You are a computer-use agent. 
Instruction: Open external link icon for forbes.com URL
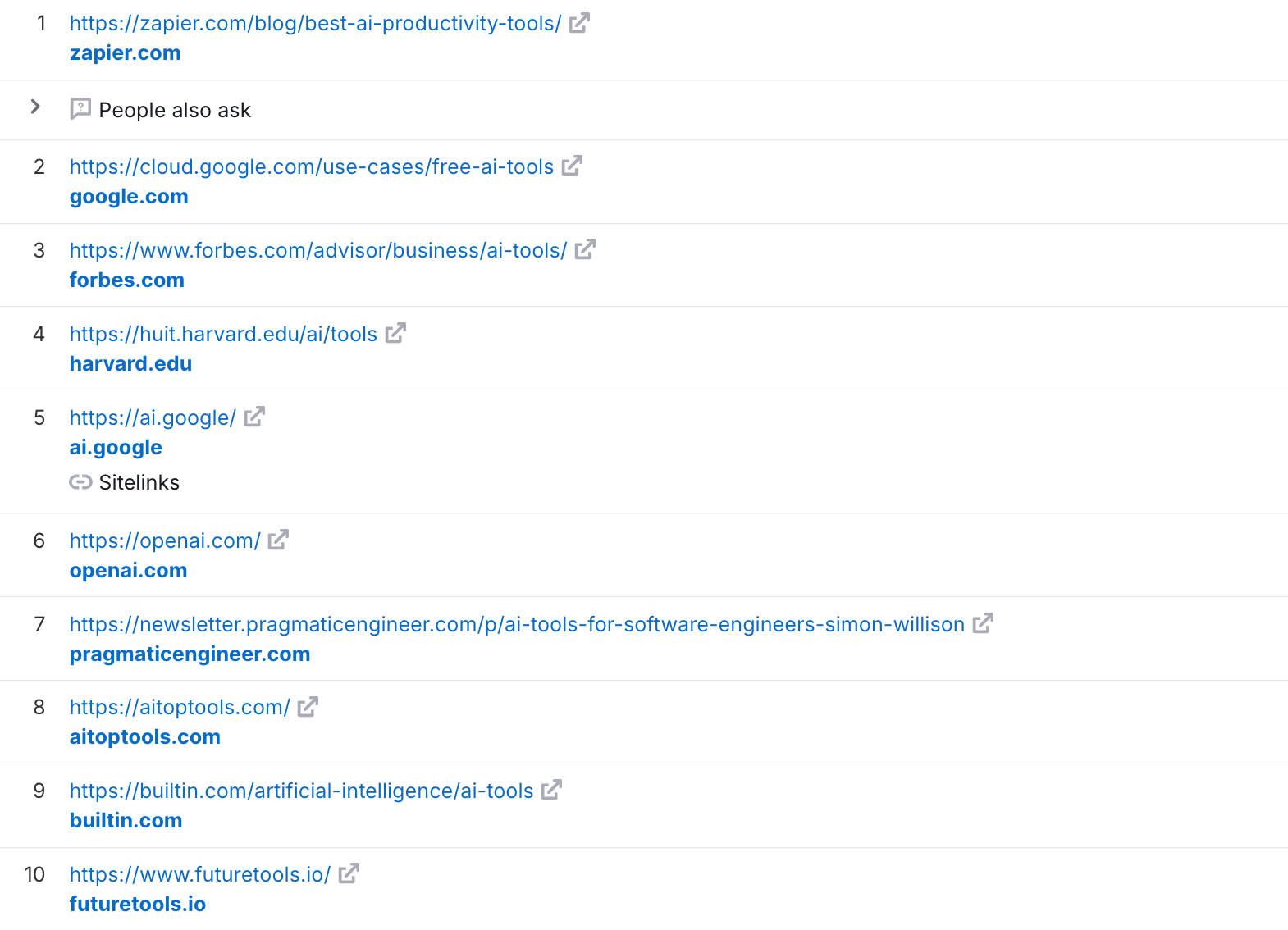585,249
